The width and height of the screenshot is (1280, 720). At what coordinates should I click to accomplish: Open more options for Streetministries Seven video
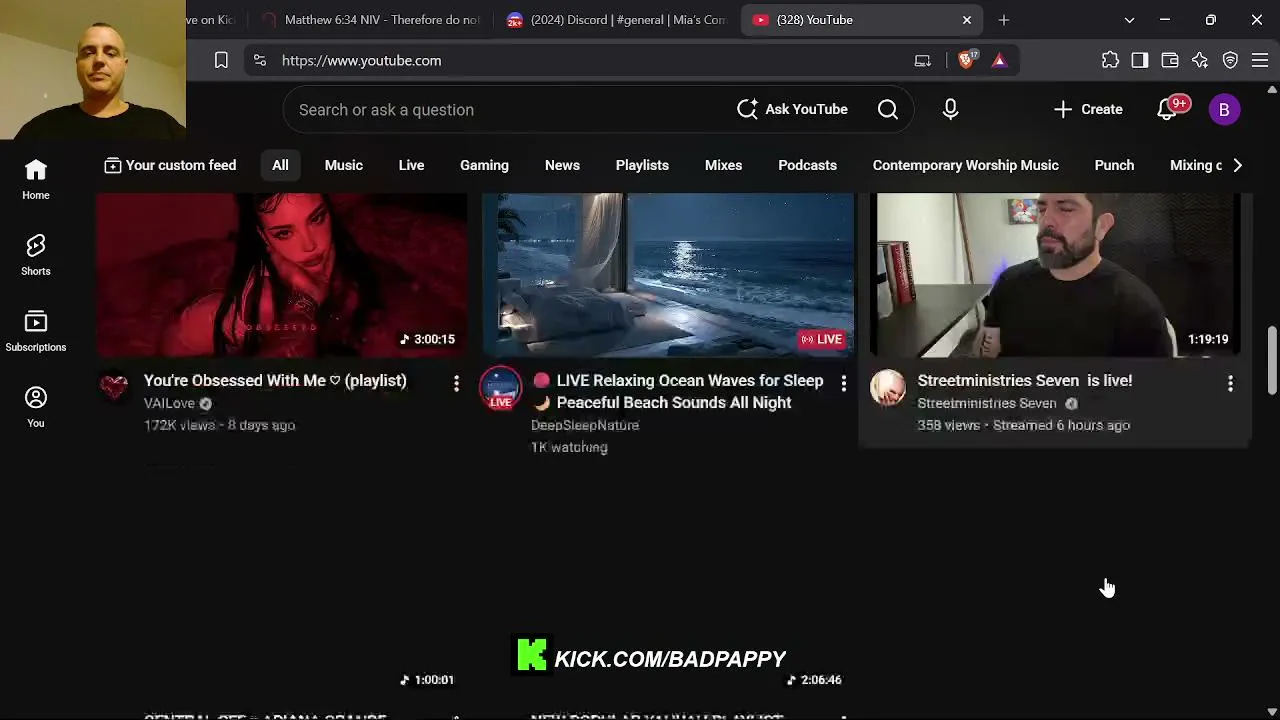1230,383
